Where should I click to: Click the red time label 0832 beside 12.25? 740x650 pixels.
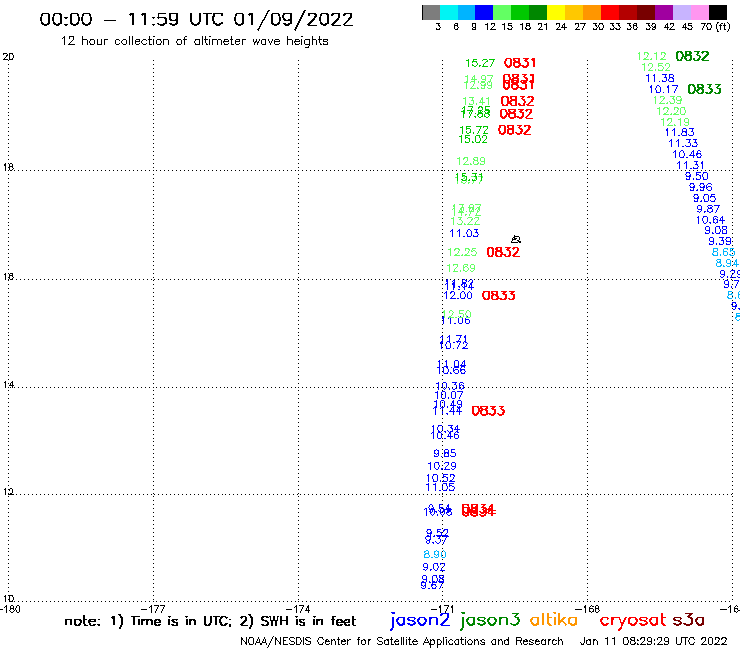[x=503, y=252]
